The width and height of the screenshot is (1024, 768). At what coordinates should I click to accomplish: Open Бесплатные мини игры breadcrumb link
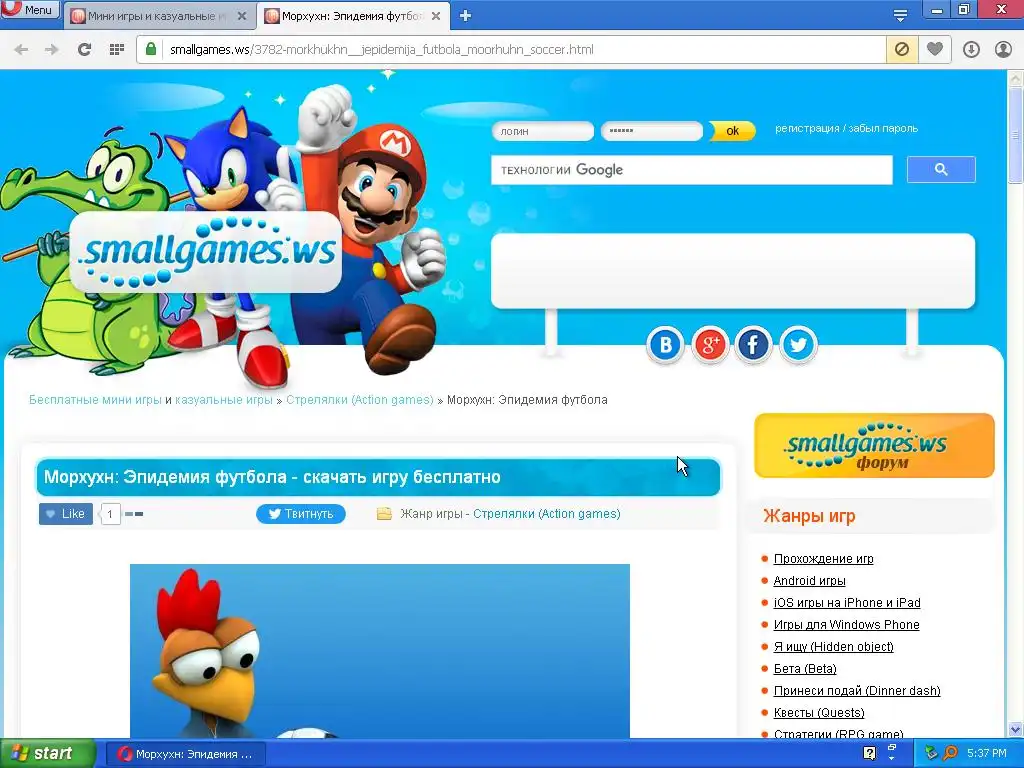point(95,400)
